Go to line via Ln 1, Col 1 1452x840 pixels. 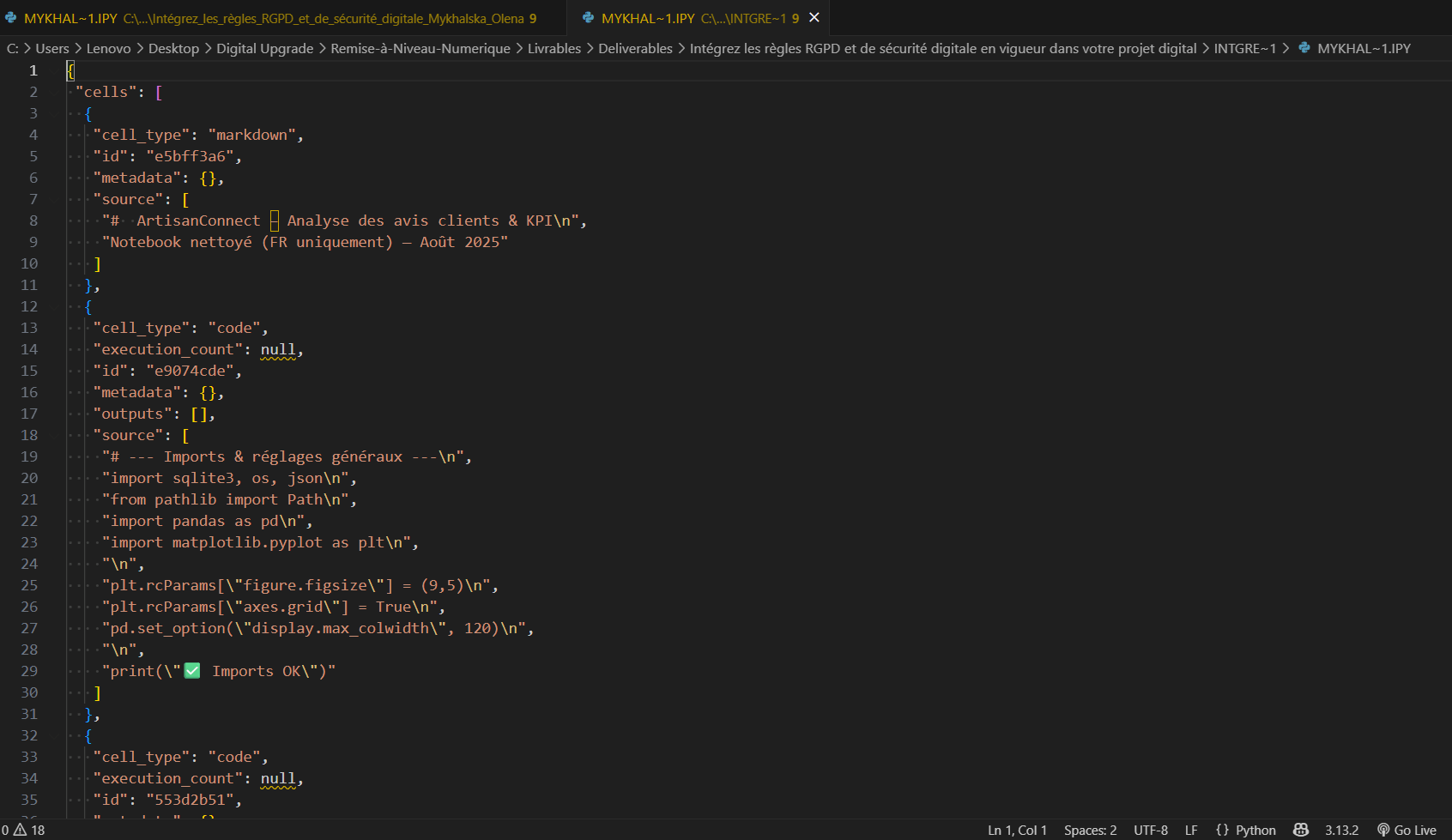pos(1017,830)
